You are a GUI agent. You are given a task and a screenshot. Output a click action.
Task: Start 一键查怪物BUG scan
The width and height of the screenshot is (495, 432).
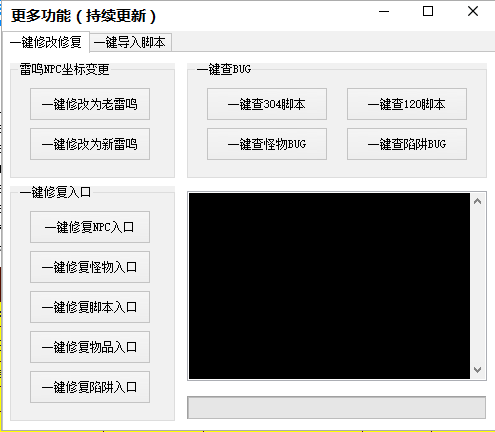[x=267, y=144]
